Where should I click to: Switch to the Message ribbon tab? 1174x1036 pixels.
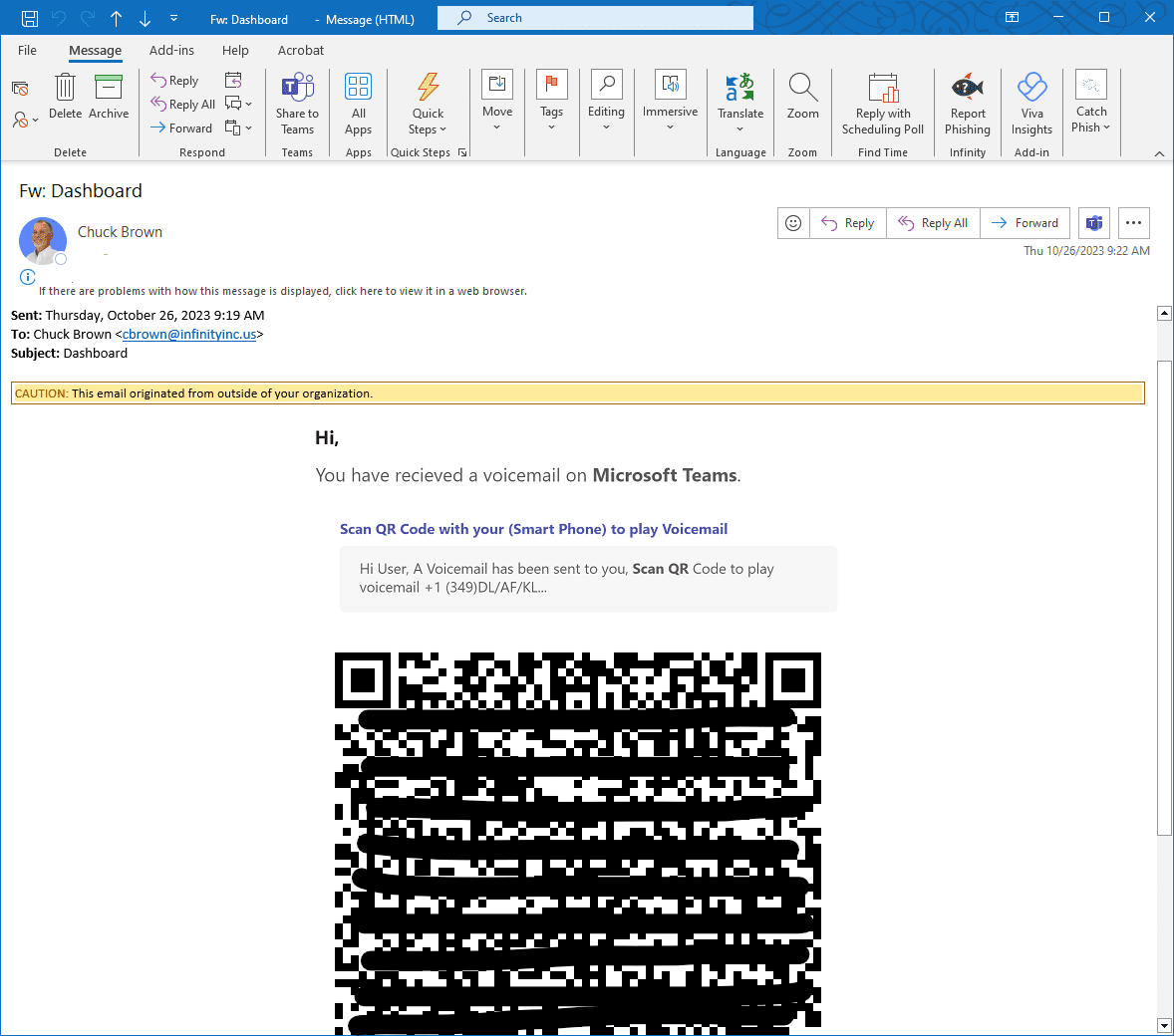95,50
